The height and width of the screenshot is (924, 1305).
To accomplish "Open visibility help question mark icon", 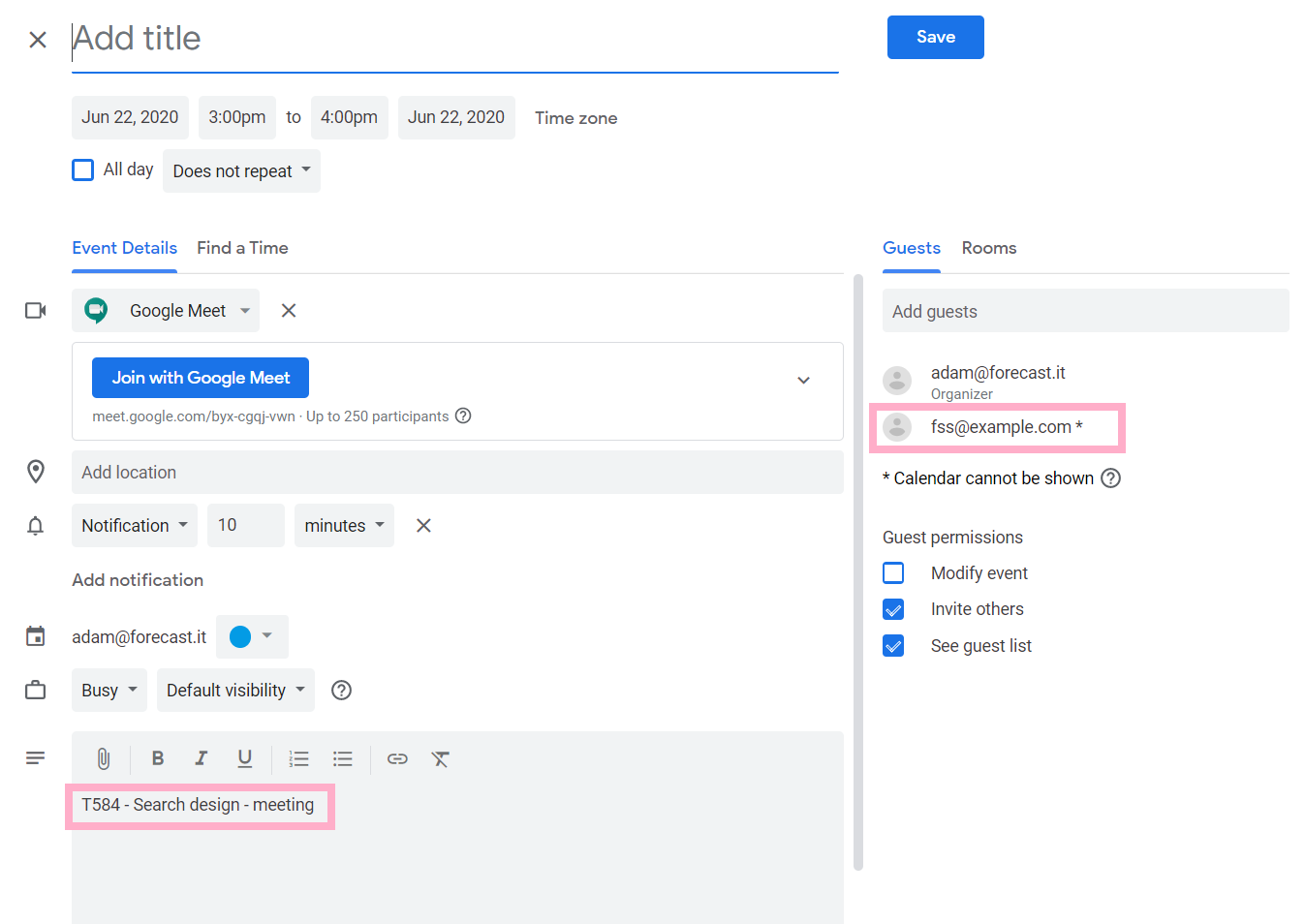I will point(341,690).
